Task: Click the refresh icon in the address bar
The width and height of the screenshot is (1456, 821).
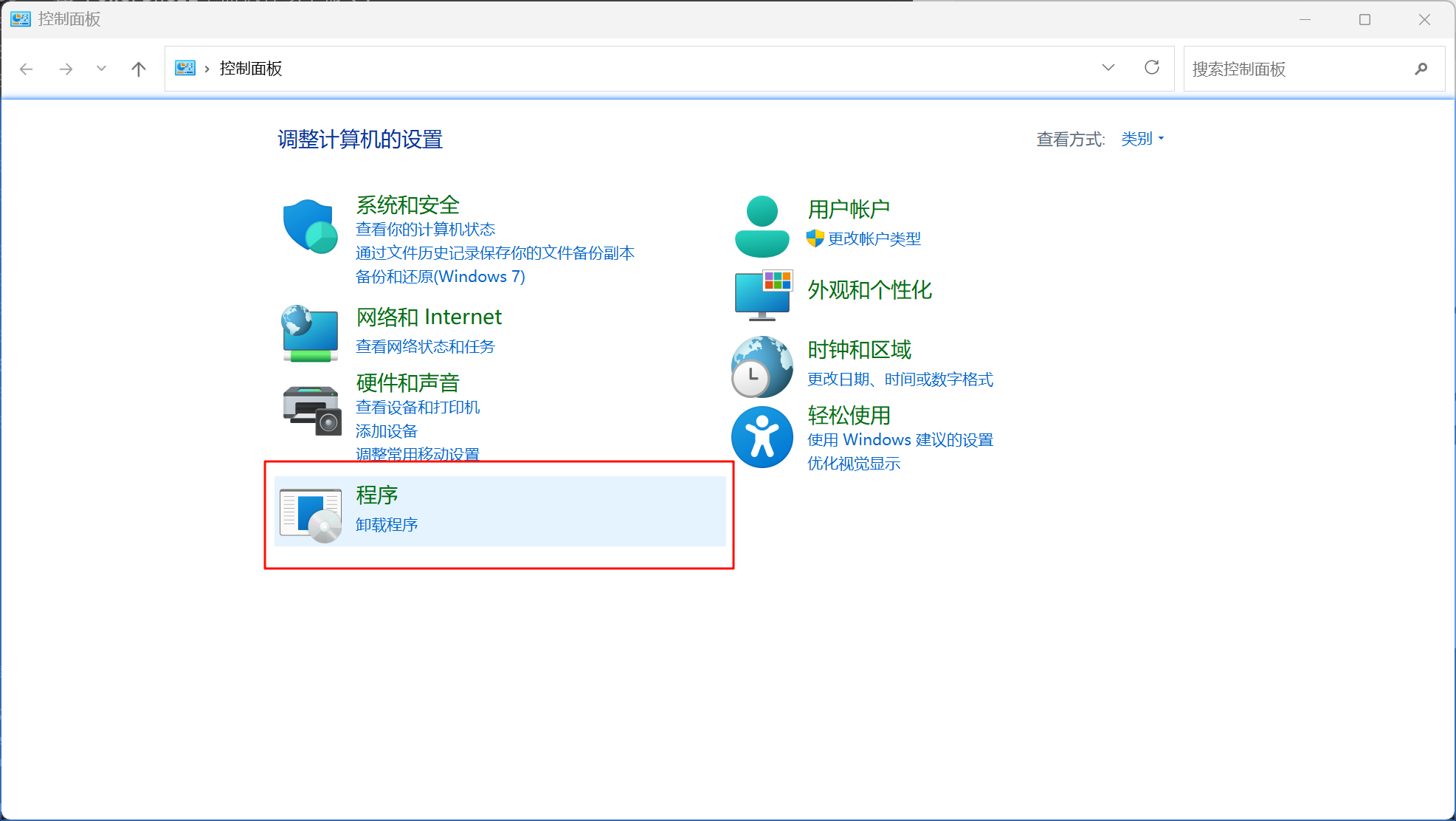Action: [1151, 68]
